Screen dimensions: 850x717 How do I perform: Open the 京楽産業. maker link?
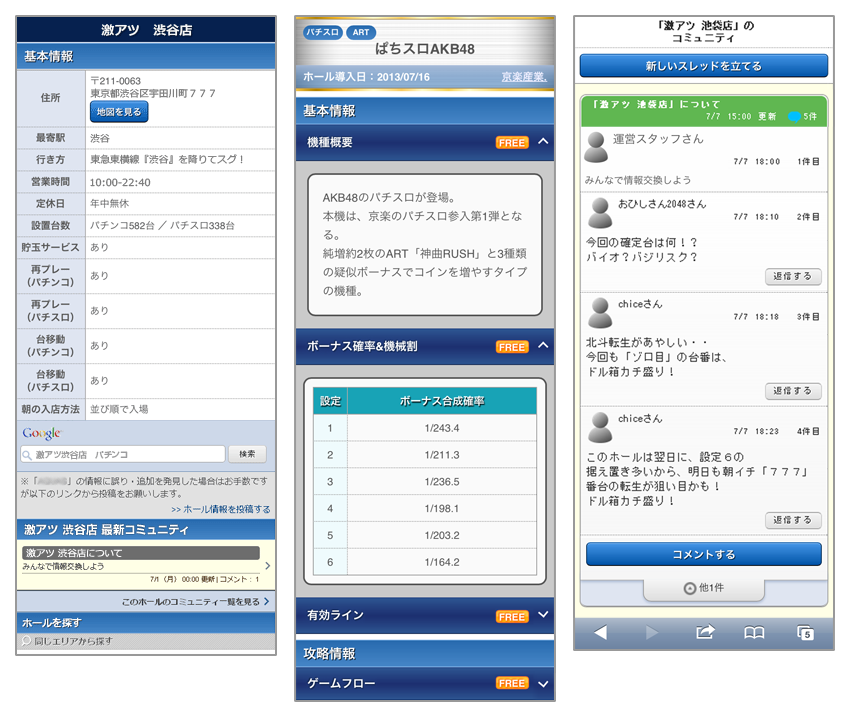(x=524, y=77)
